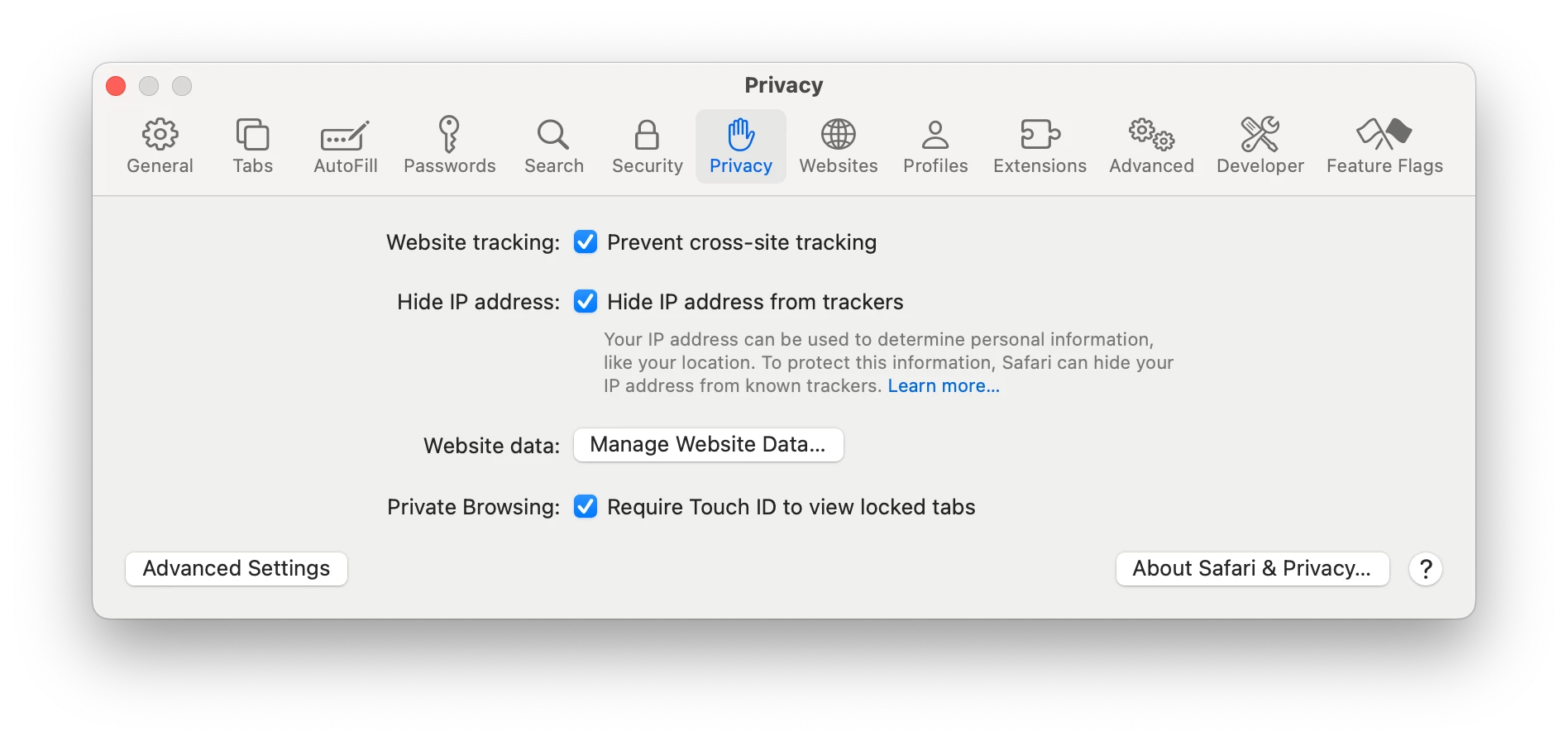Screen dimensions: 1568x741
Task: Follow the Learn more link
Action: (944, 386)
